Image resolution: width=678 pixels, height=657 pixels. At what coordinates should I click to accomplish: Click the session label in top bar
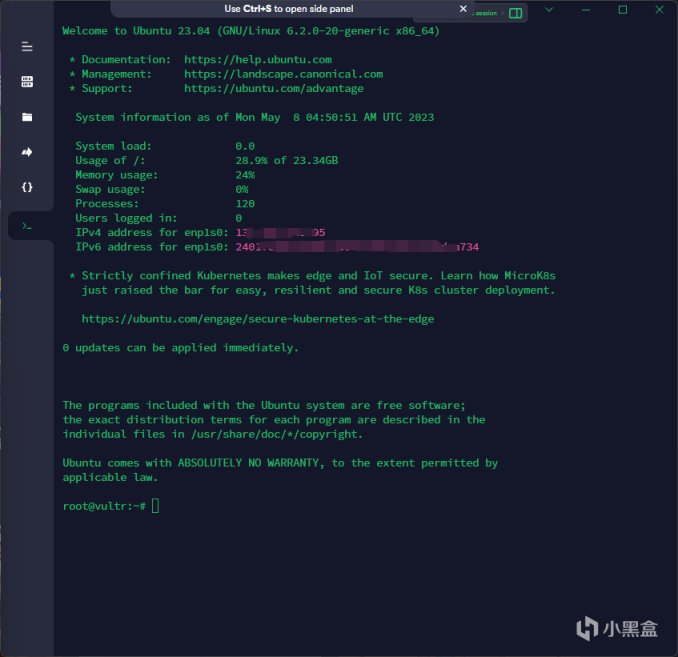point(486,13)
